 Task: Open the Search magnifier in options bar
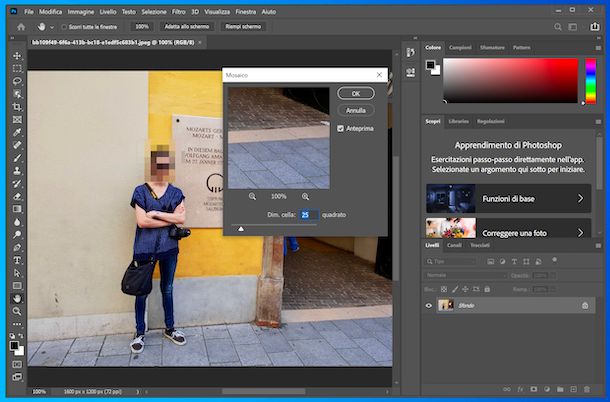[x=557, y=27]
